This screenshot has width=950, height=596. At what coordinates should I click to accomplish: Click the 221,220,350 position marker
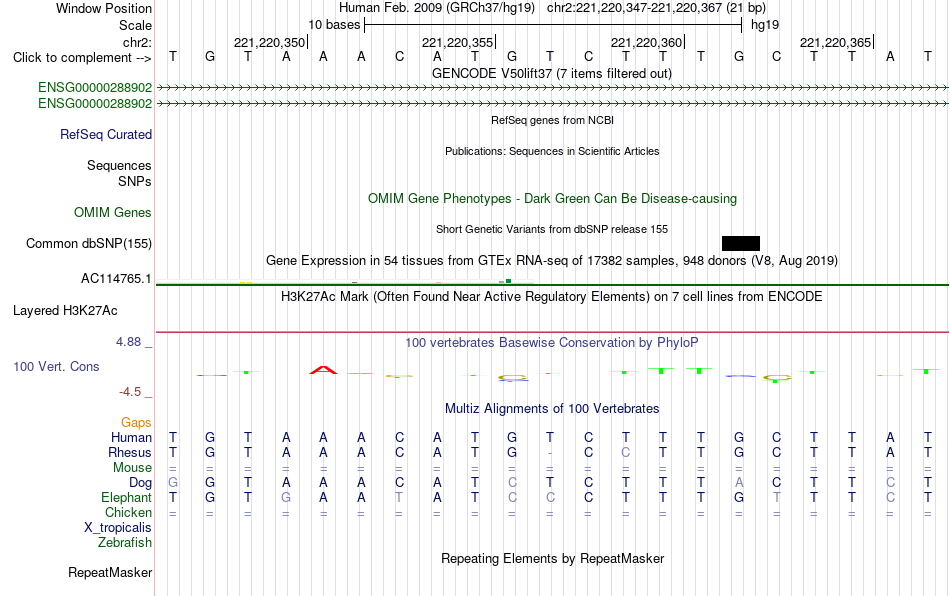coord(270,42)
